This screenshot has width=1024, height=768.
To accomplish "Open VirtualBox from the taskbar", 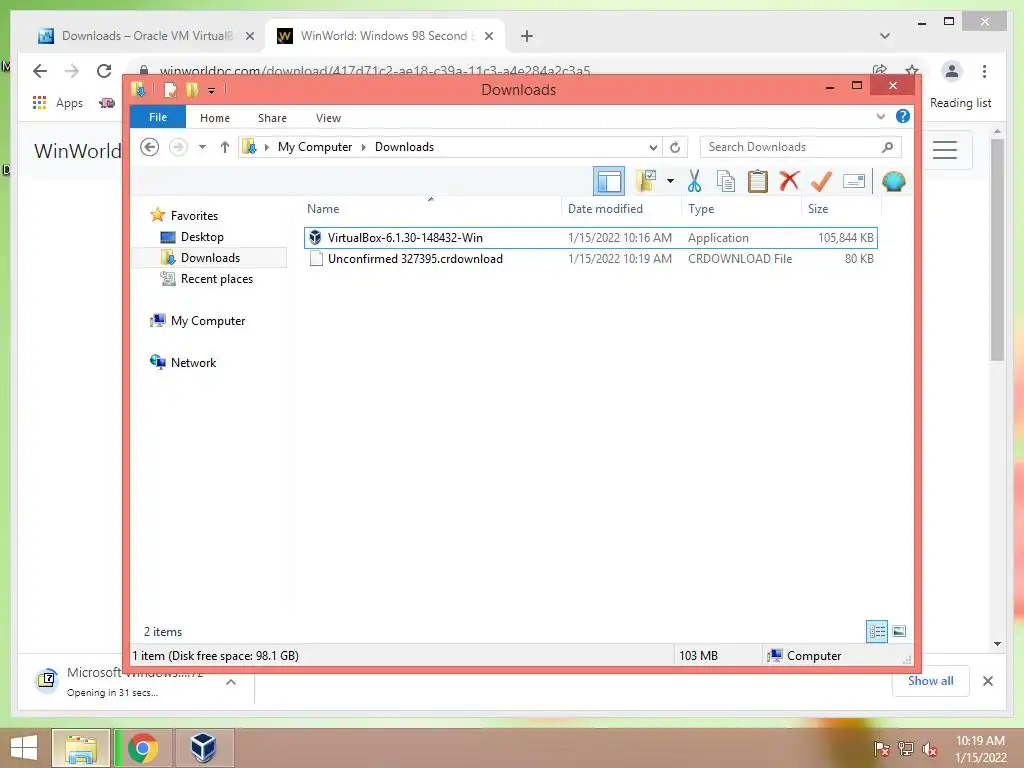I will coord(203,748).
